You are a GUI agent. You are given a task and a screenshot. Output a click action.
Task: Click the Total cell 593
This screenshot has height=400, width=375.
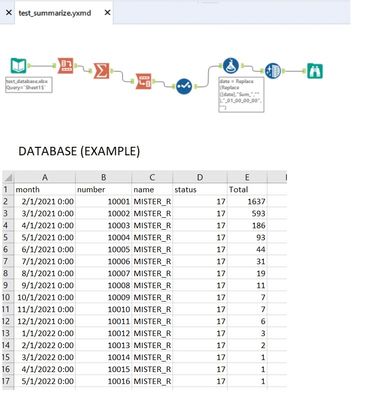click(247, 213)
